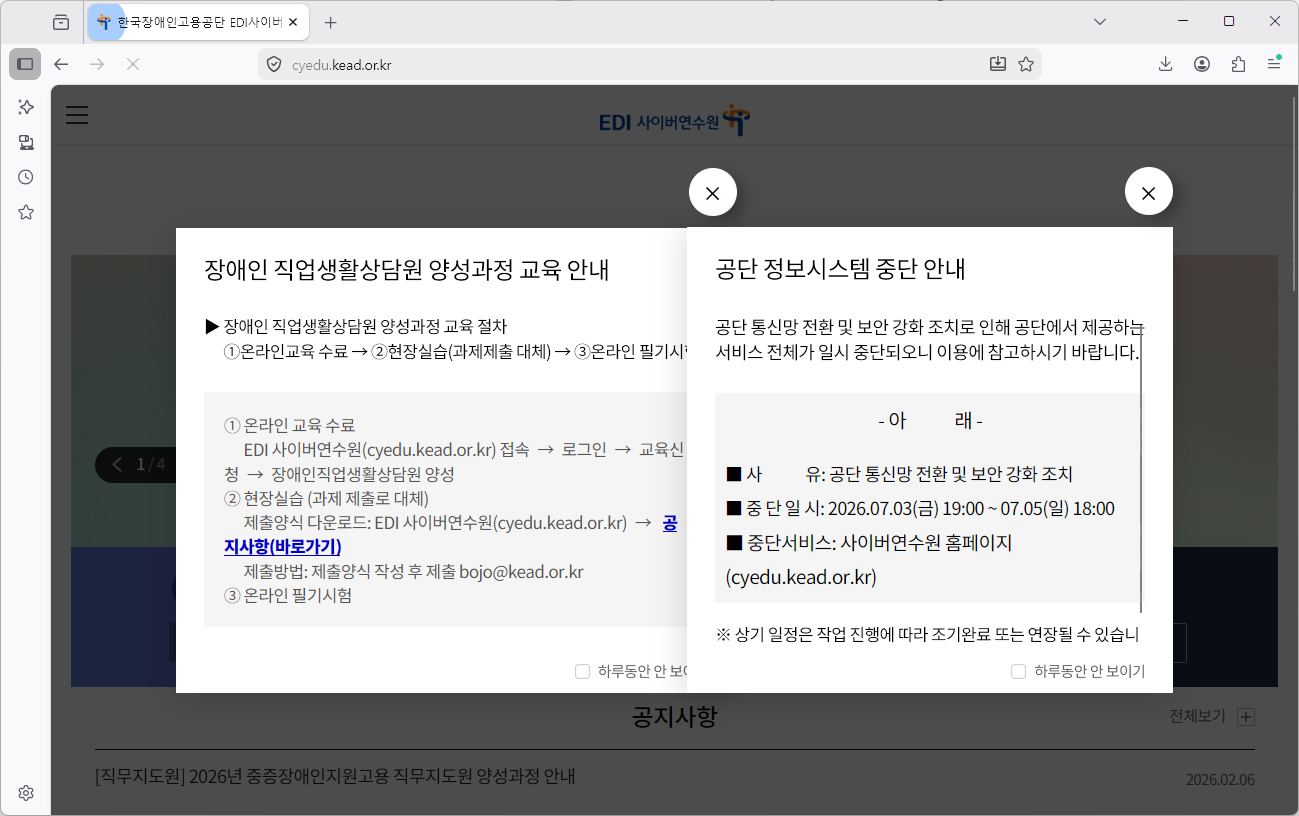Click the 2026.02.06 notice date

(1220, 780)
